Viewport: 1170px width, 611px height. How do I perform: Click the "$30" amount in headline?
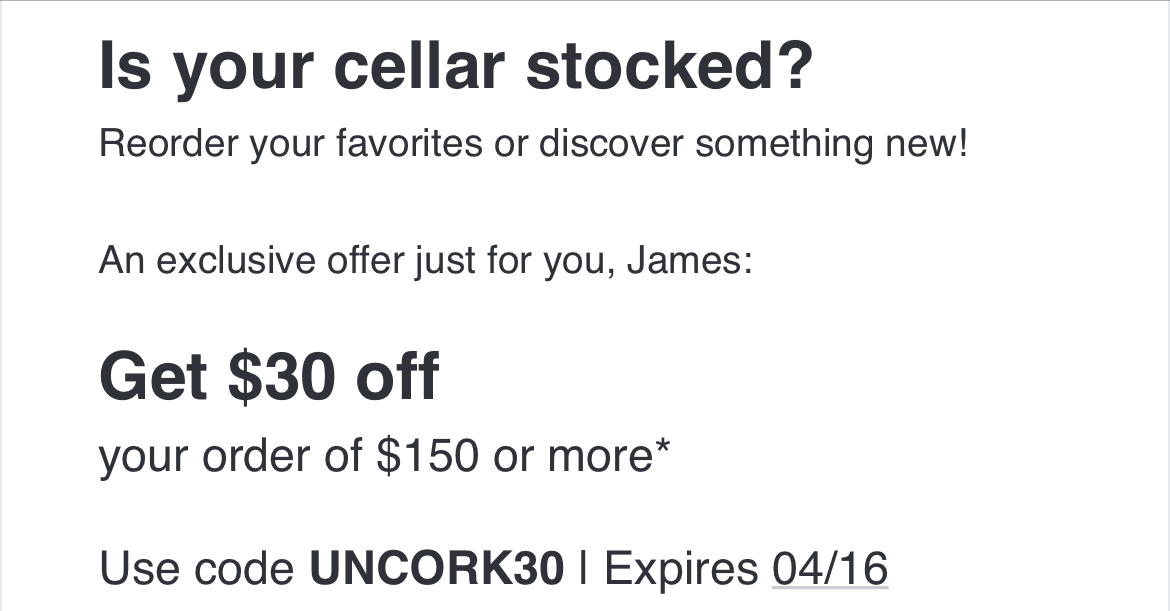pos(282,377)
